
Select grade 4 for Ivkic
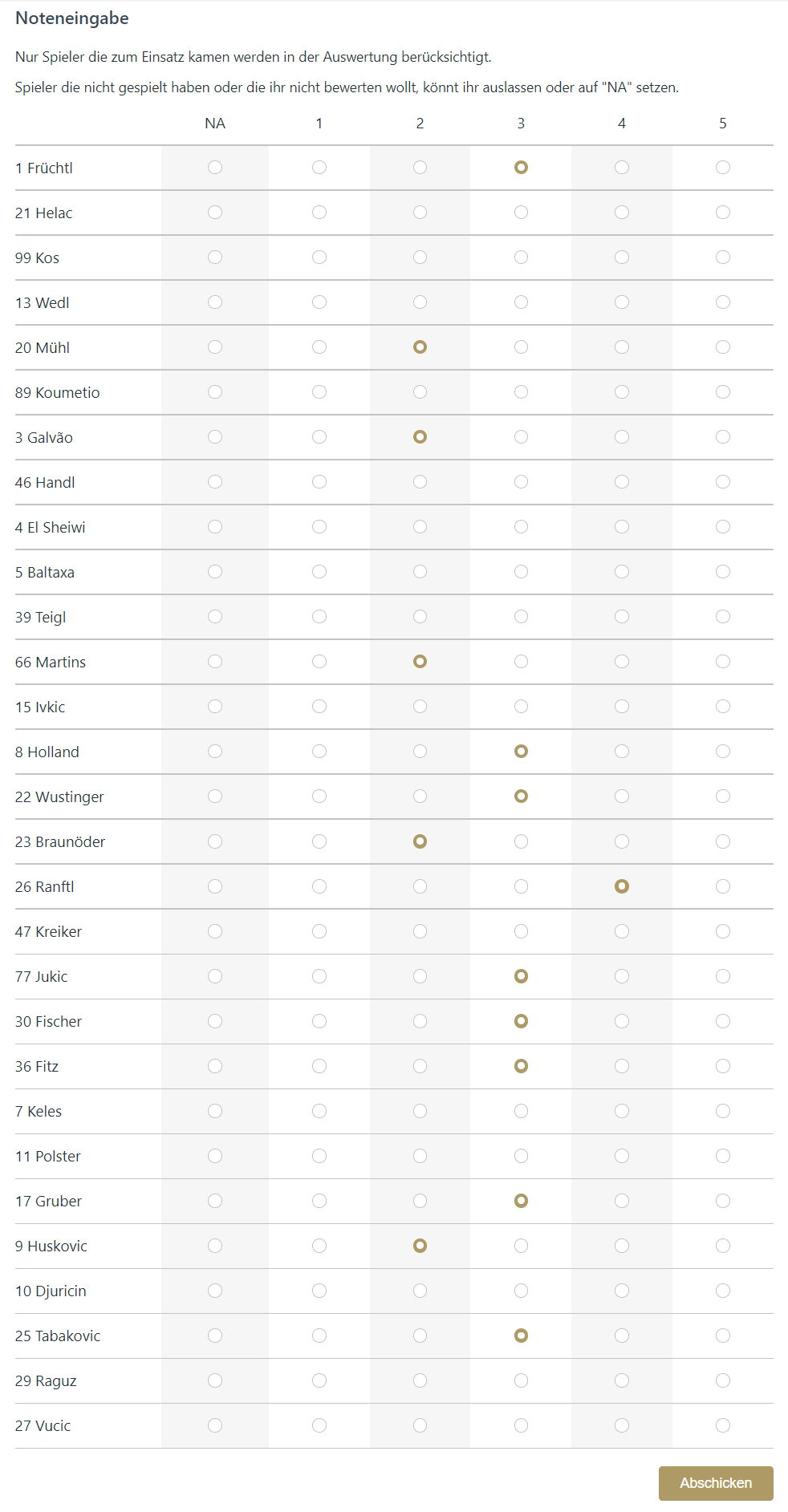tap(622, 707)
